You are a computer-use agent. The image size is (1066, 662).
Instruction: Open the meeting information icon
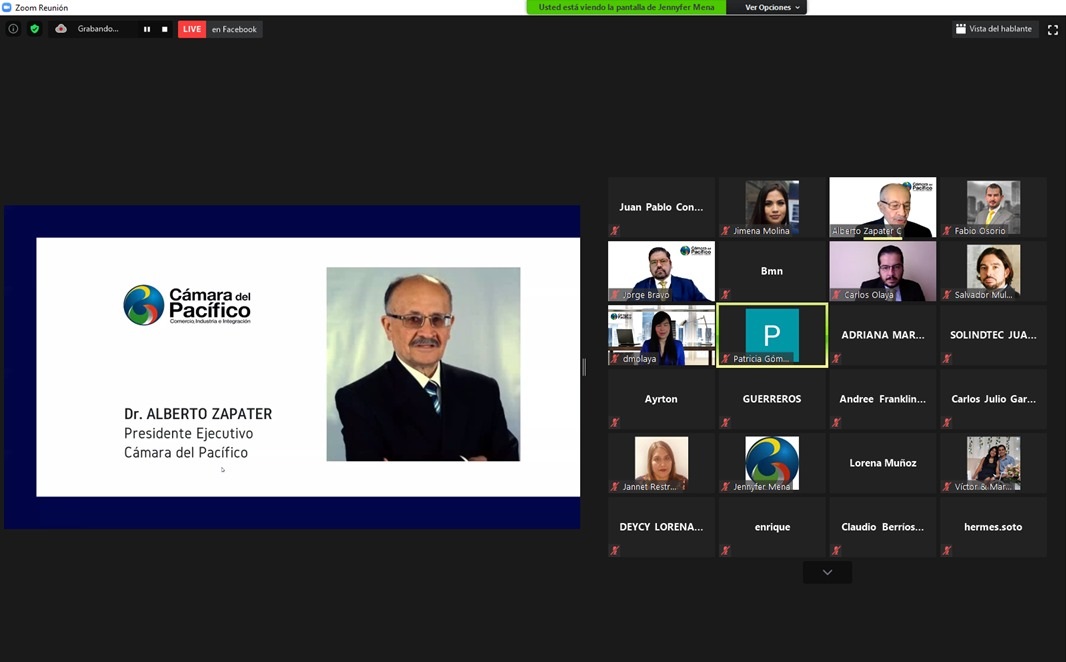(13, 29)
